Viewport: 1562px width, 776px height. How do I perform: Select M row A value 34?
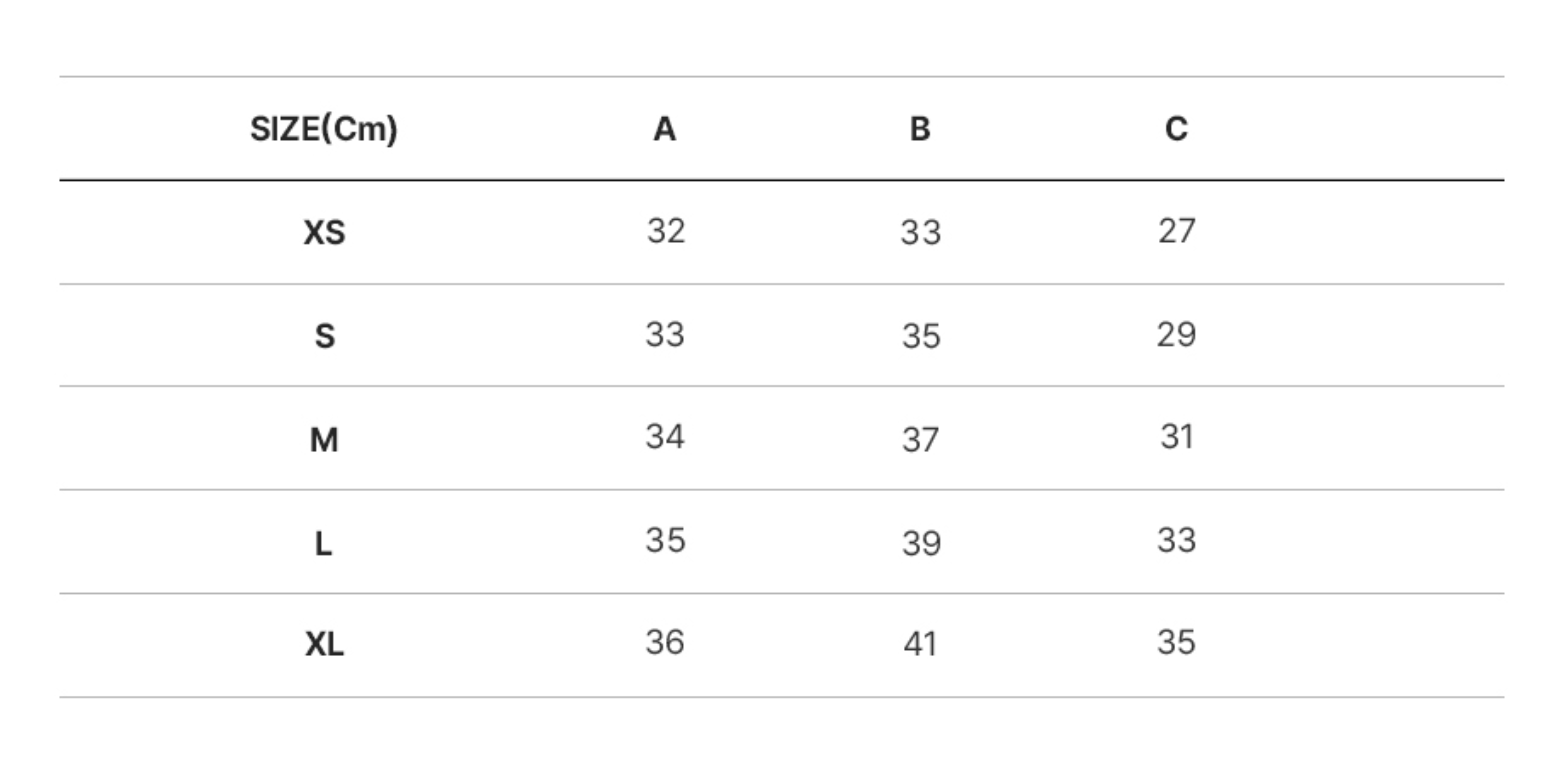(665, 437)
